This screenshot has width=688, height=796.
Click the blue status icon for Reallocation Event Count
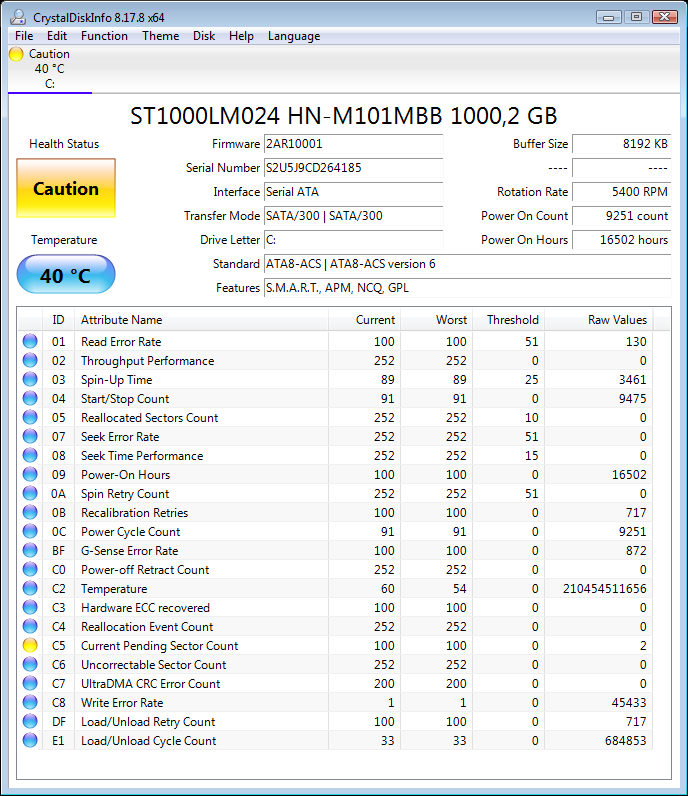click(30, 626)
